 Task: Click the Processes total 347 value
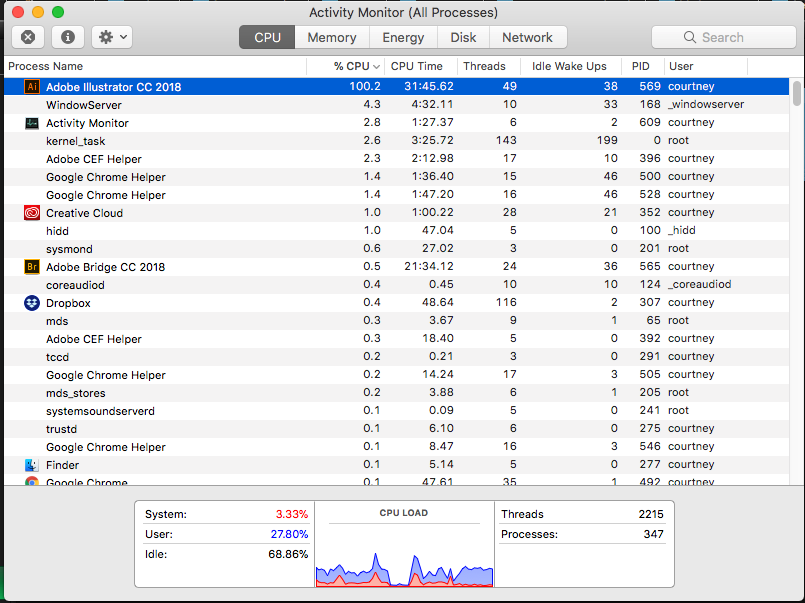[x=653, y=534]
